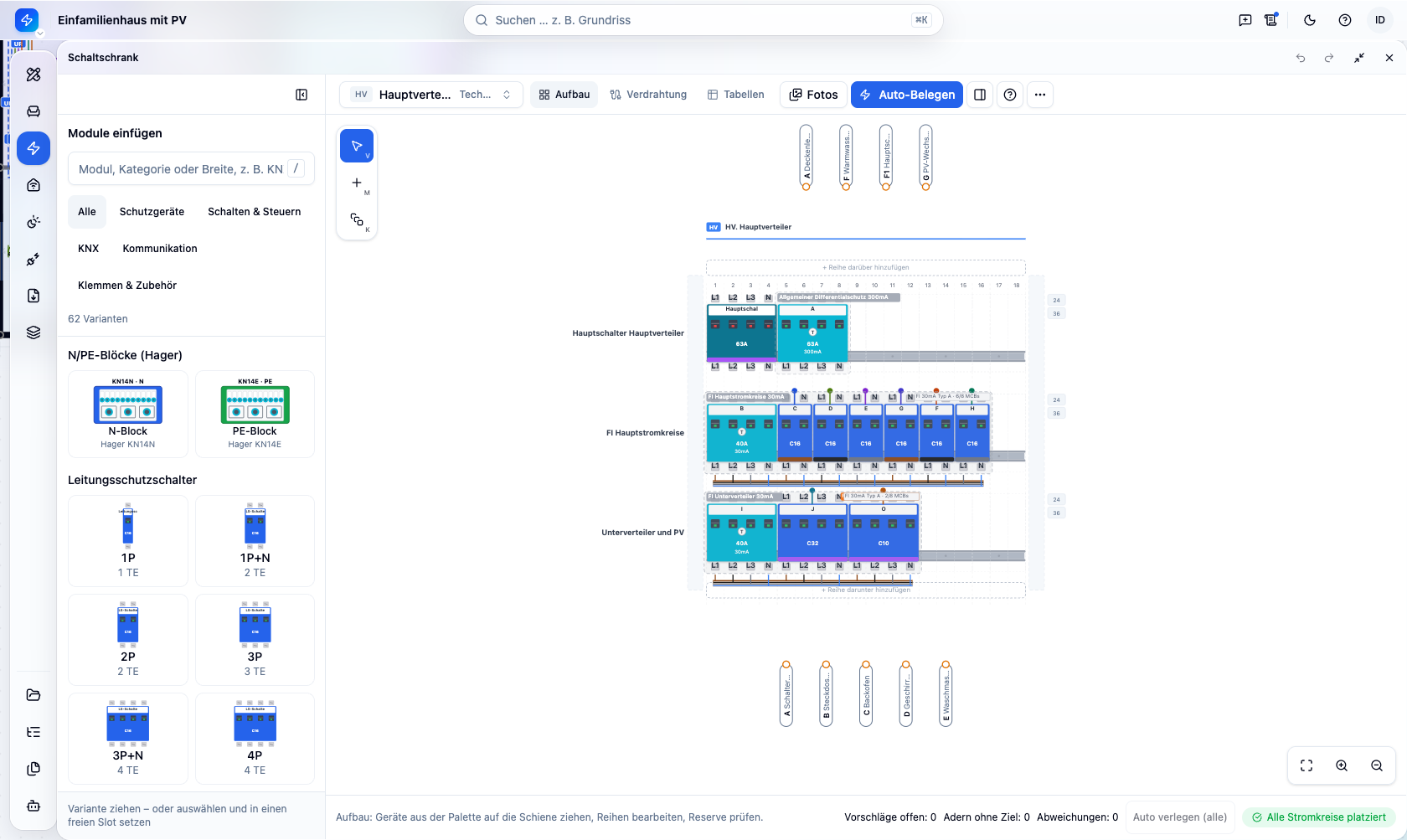Open the three-dots more options menu
The image size is (1407, 840).
pyautogui.click(x=1040, y=95)
